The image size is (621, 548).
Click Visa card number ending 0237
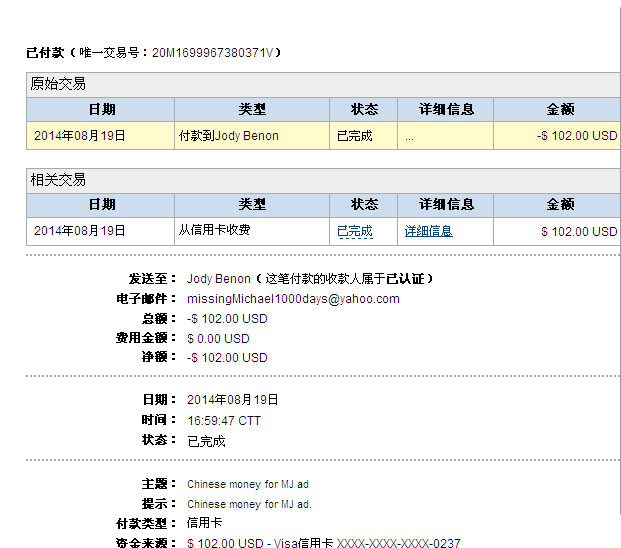398,543
